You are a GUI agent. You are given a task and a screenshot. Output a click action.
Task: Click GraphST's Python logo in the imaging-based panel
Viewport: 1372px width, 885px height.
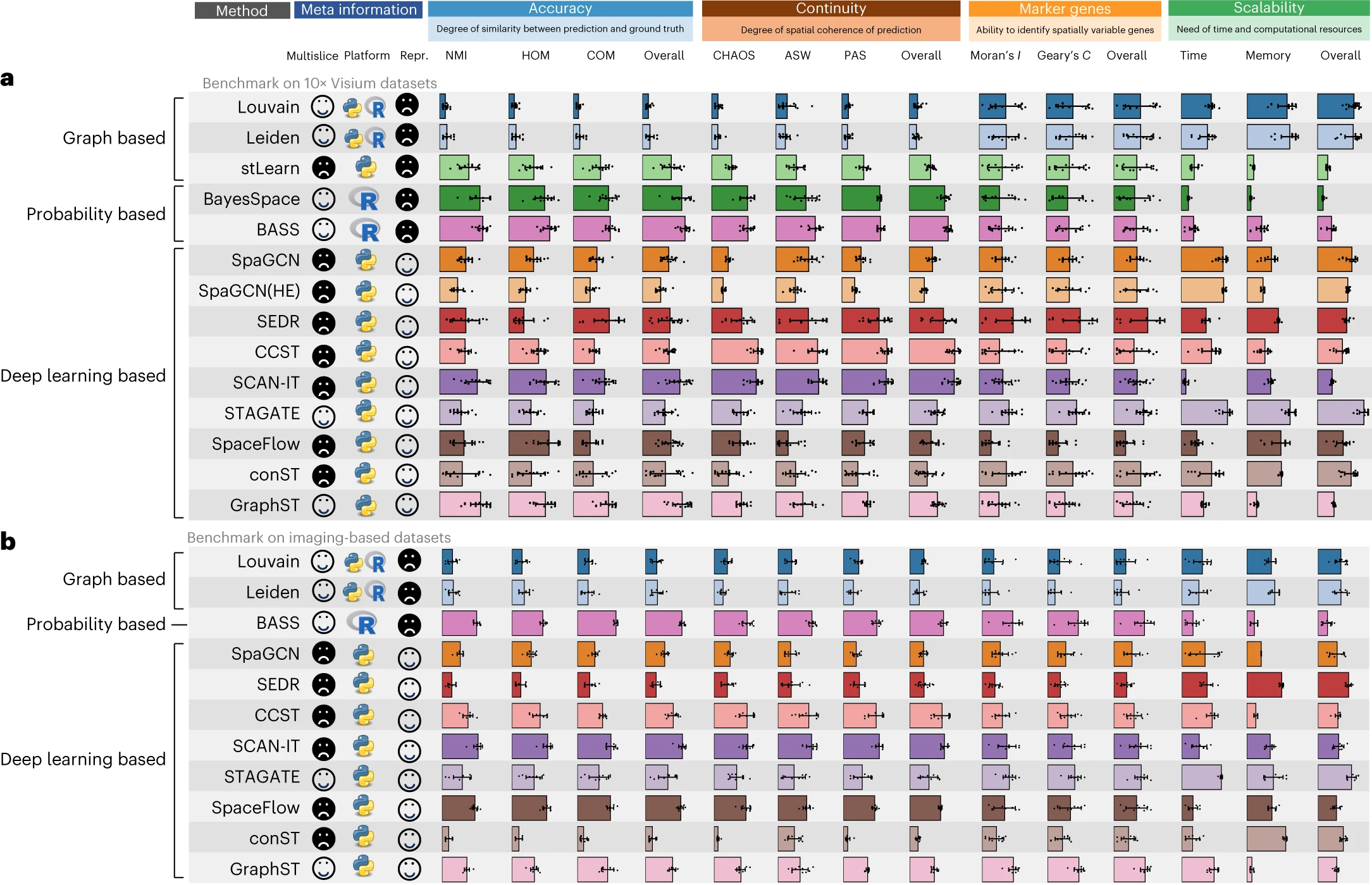pos(363,867)
